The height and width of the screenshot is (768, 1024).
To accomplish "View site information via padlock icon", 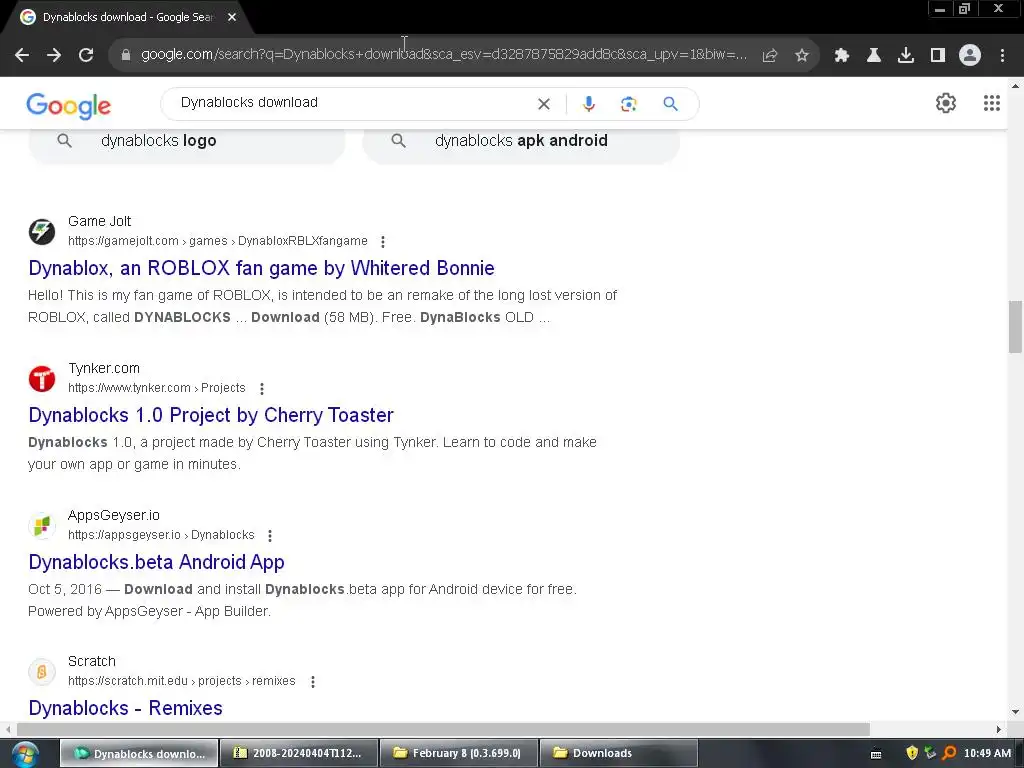I will pos(126,55).
